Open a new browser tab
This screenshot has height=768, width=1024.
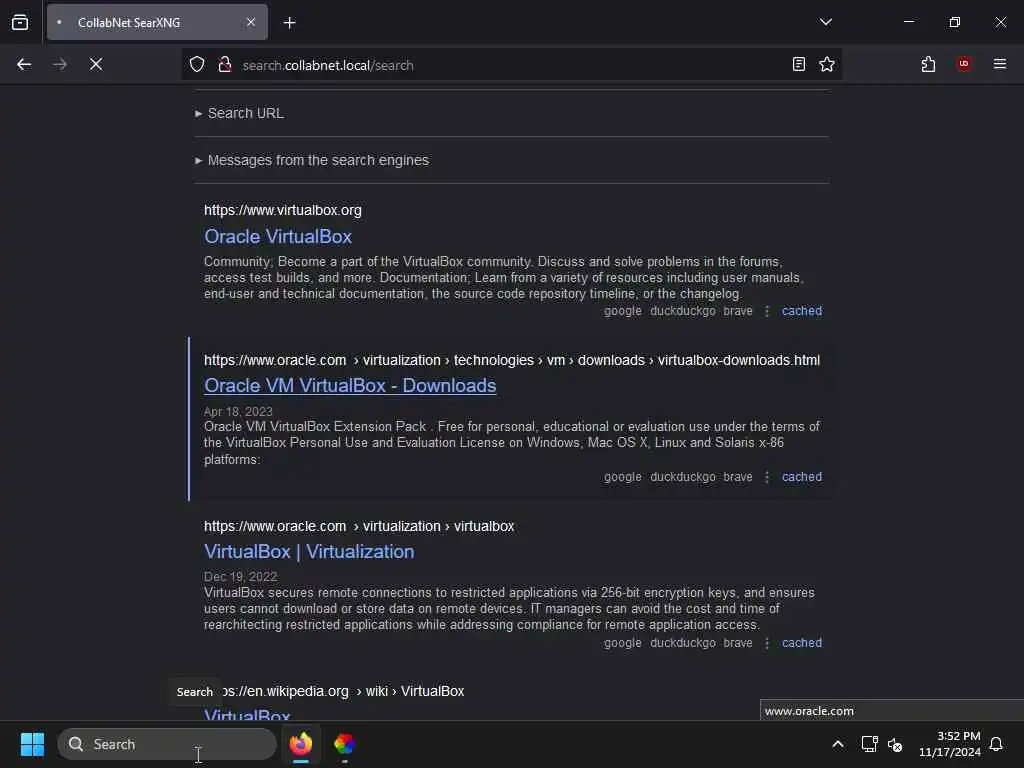coord(289,23)
